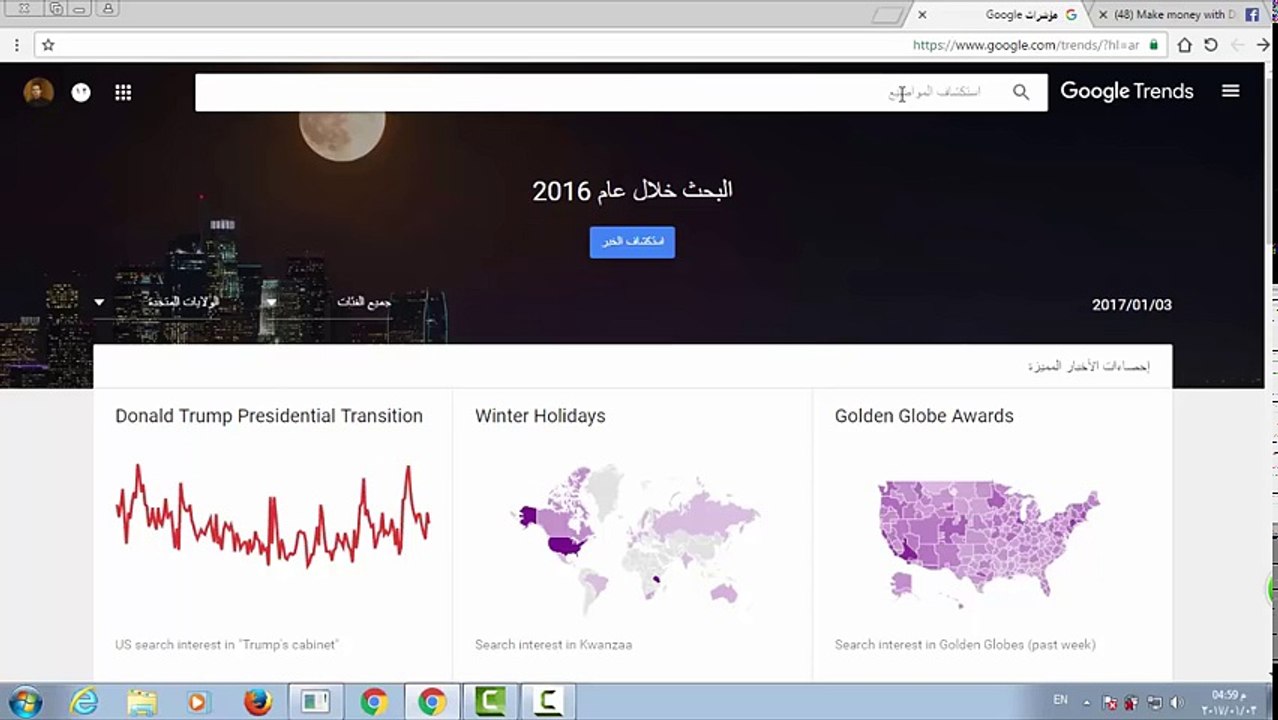Click the 2017/01/03 date text
This screenshot has width=1278, height=720.
click(1131, 305)
